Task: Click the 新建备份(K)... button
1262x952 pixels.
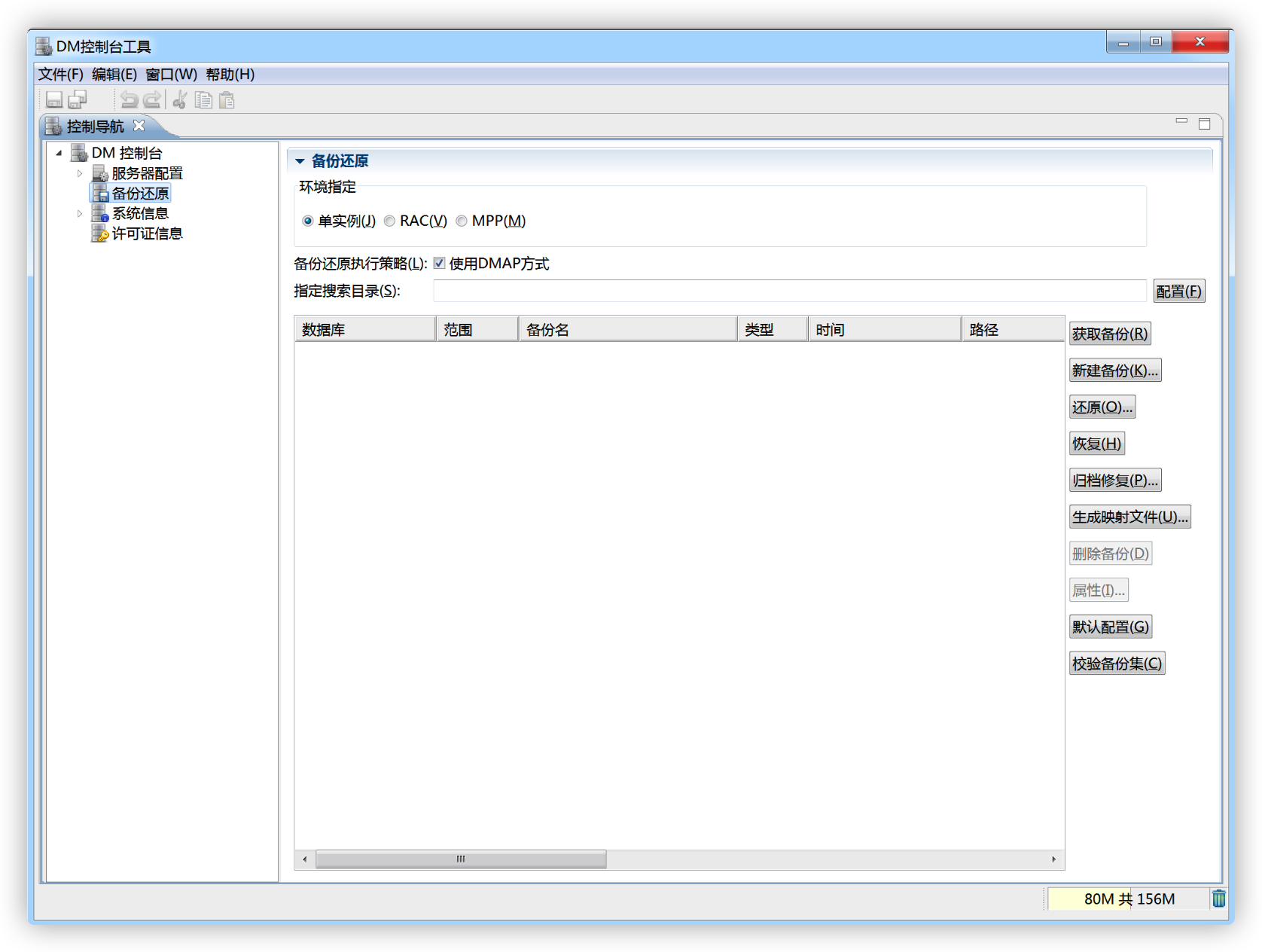Action: pos(1115,370)
